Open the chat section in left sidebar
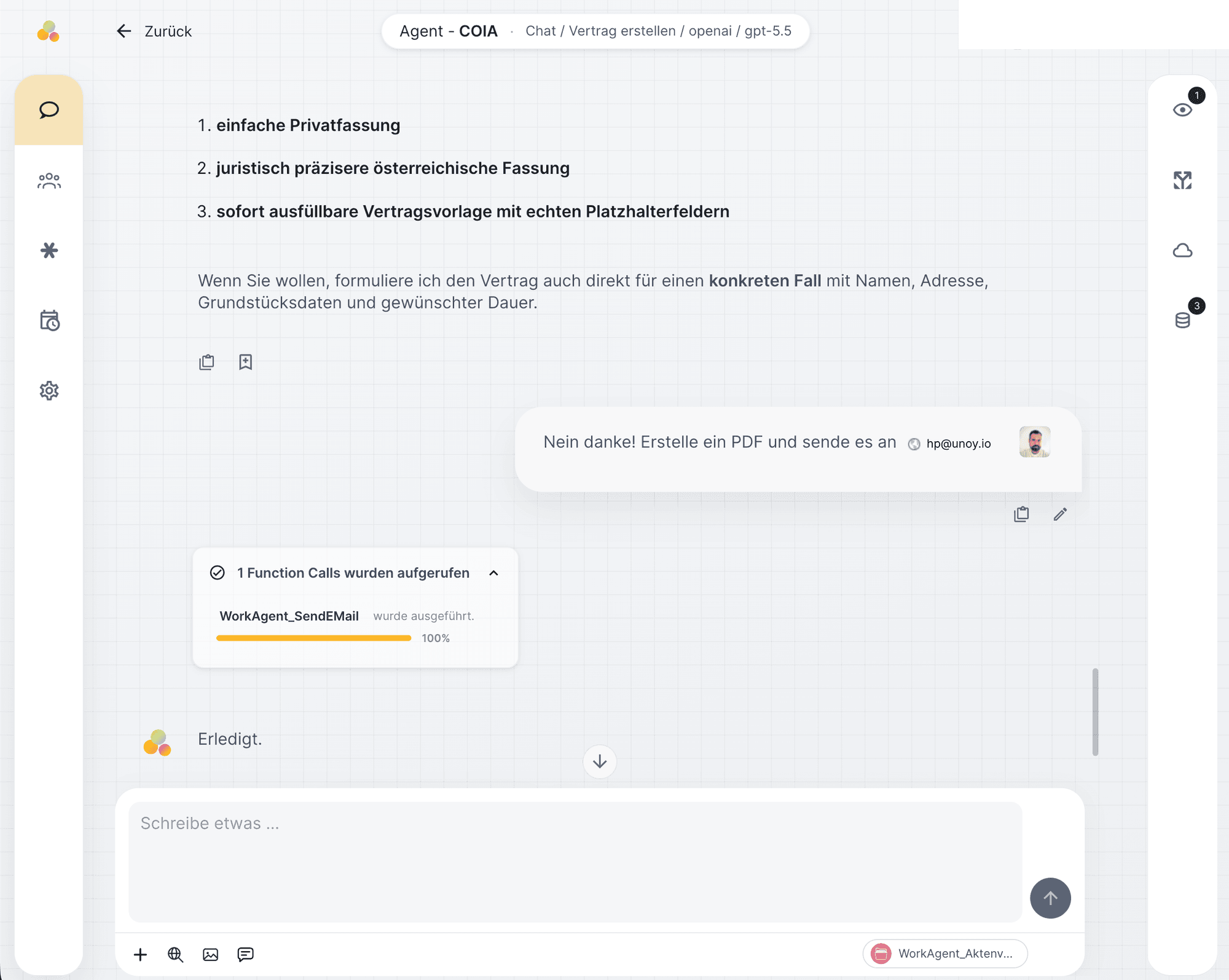Image resolution: width=1229 pixels, height=980 pixels. (x=49, y=110)
